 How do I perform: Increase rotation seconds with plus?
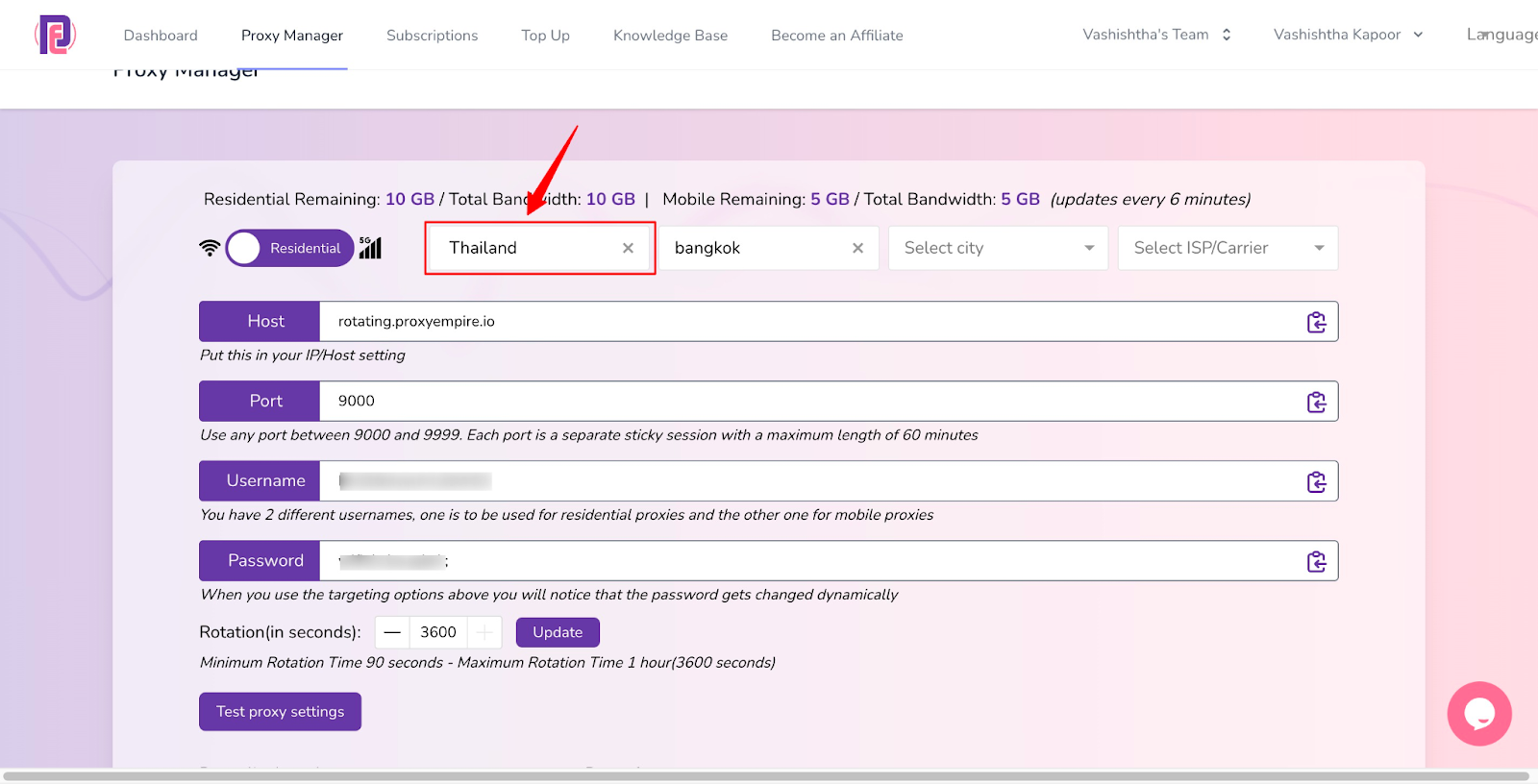click(x=484, y=632)
